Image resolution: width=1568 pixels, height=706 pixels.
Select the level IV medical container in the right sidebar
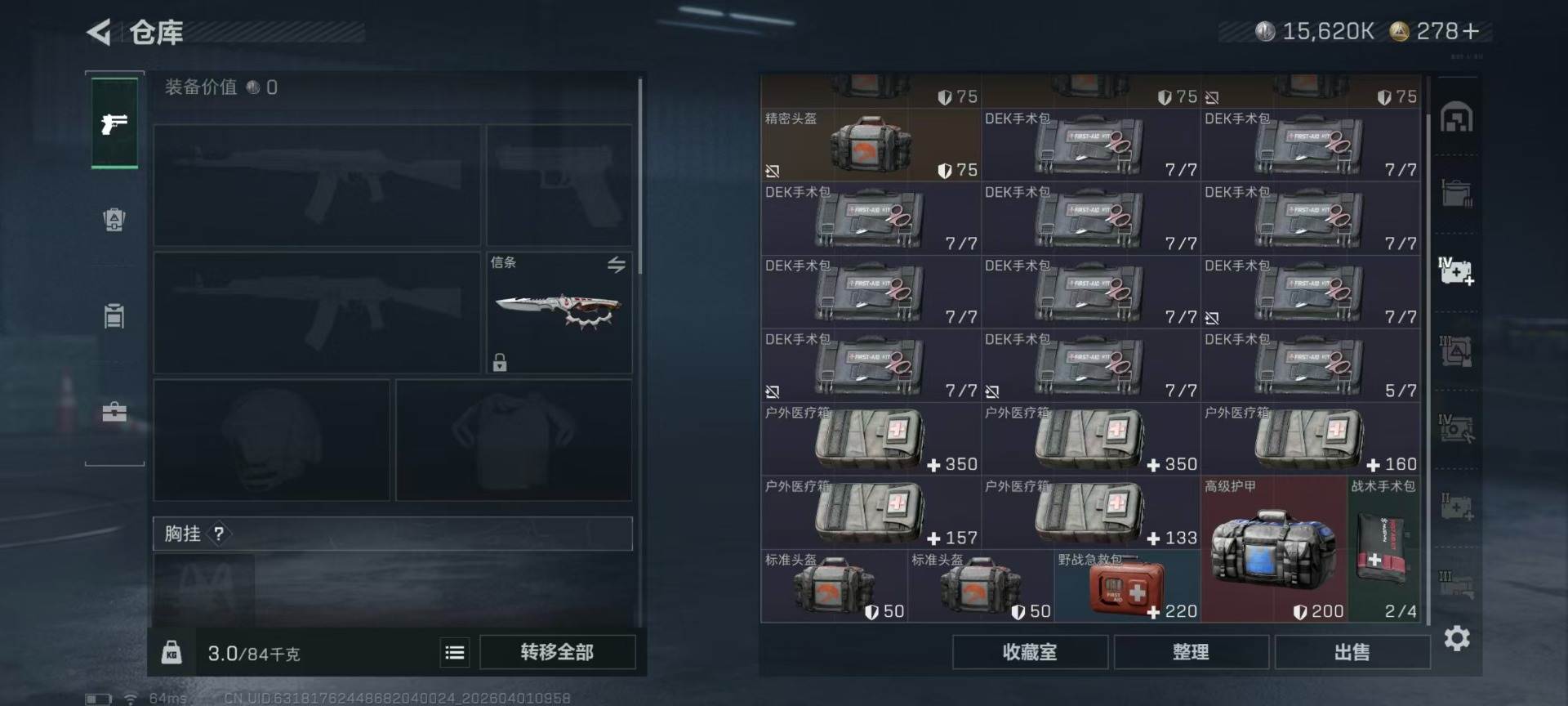coord(1456,270)
